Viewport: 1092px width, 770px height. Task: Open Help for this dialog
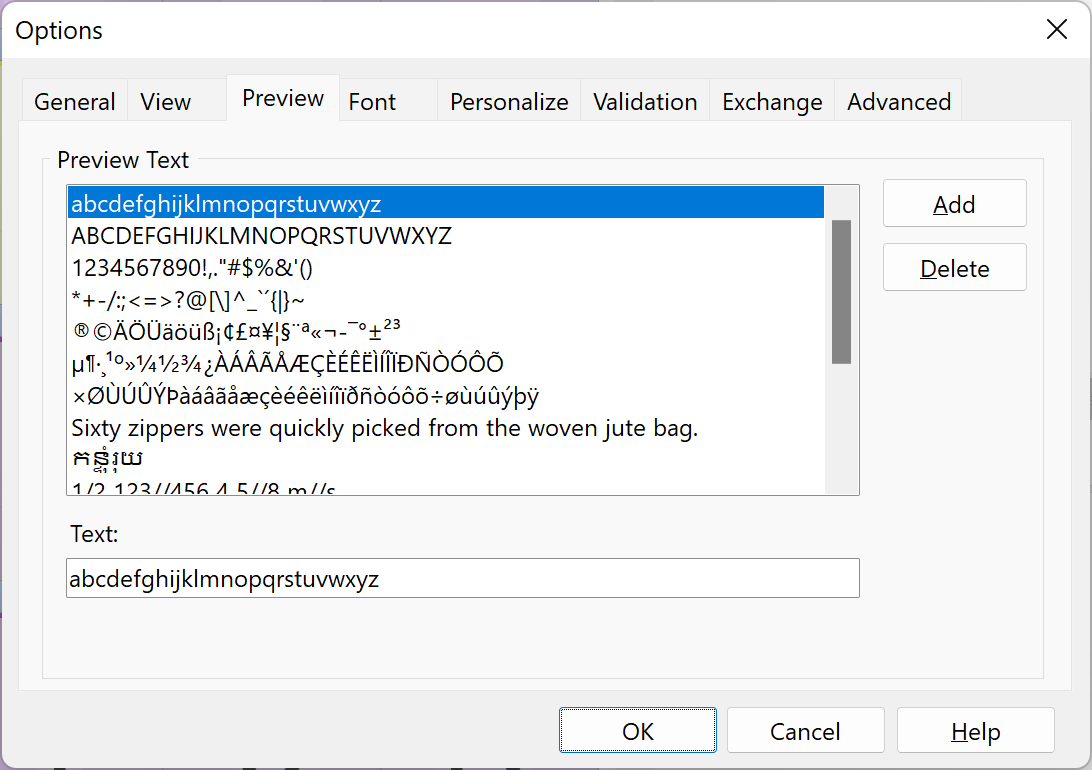pyautogui.click(x=975, y=731)
